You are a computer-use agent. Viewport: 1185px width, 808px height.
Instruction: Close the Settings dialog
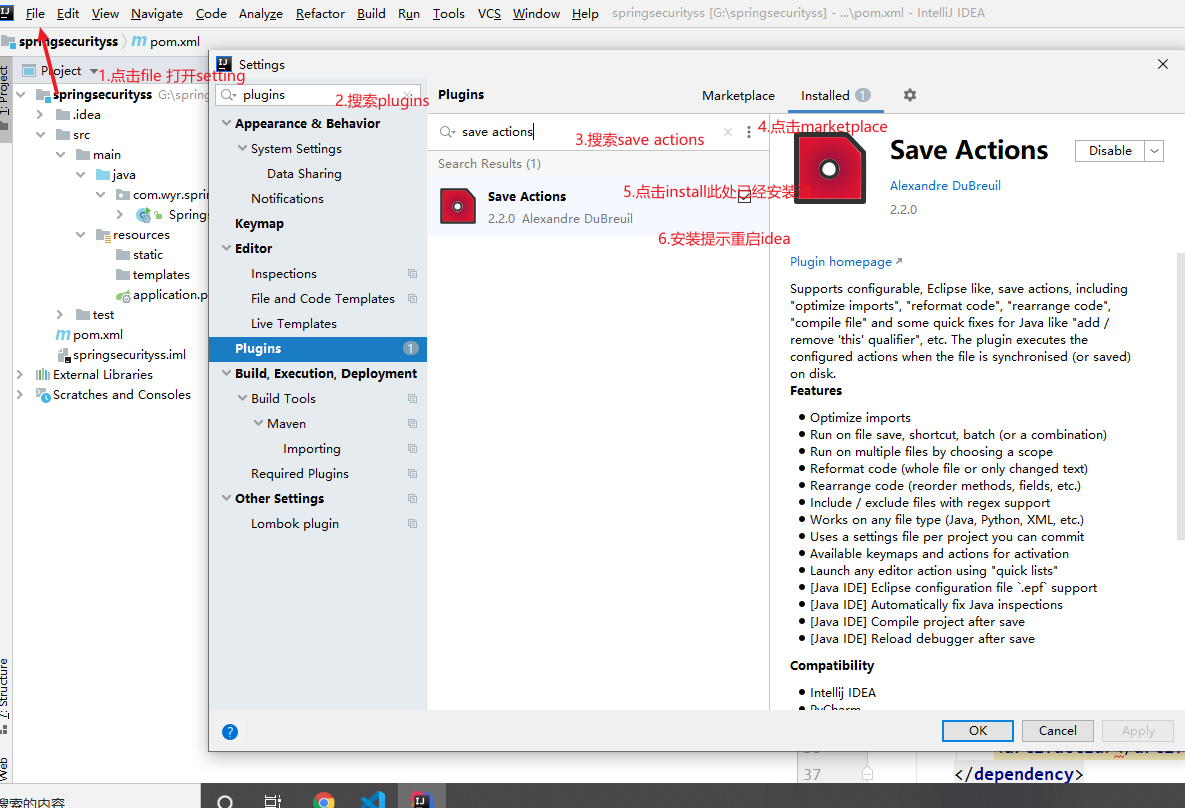pos(1162,64)
